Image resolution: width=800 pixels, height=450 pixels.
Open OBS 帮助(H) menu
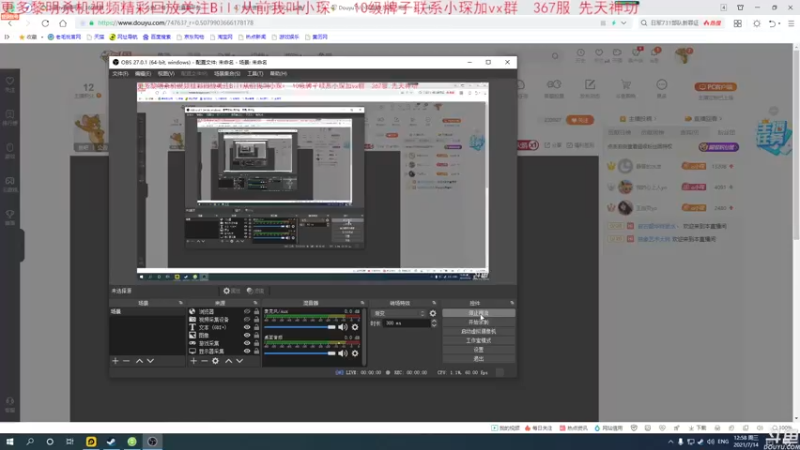coord(278,73)
